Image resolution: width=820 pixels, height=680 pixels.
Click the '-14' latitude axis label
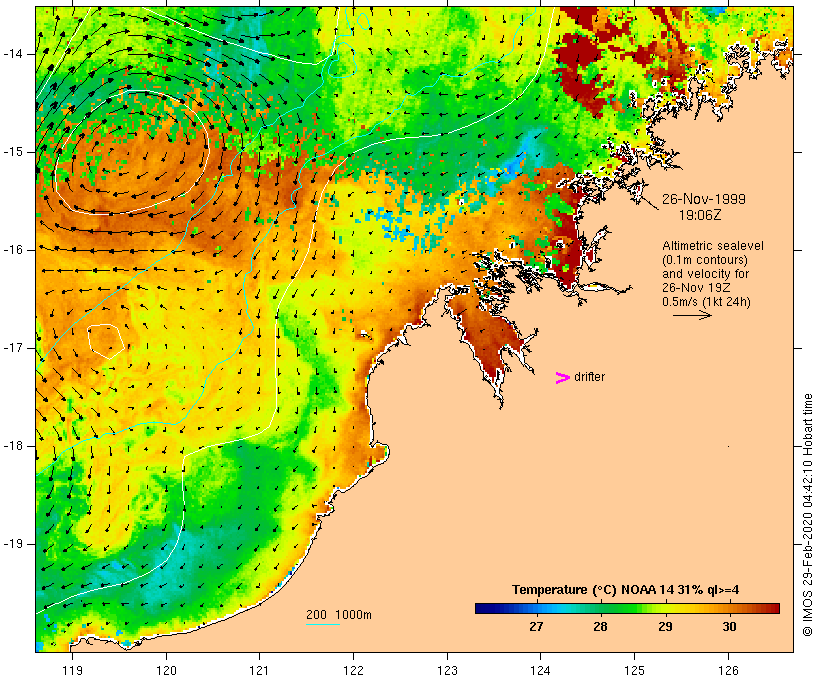pos(13,54)
